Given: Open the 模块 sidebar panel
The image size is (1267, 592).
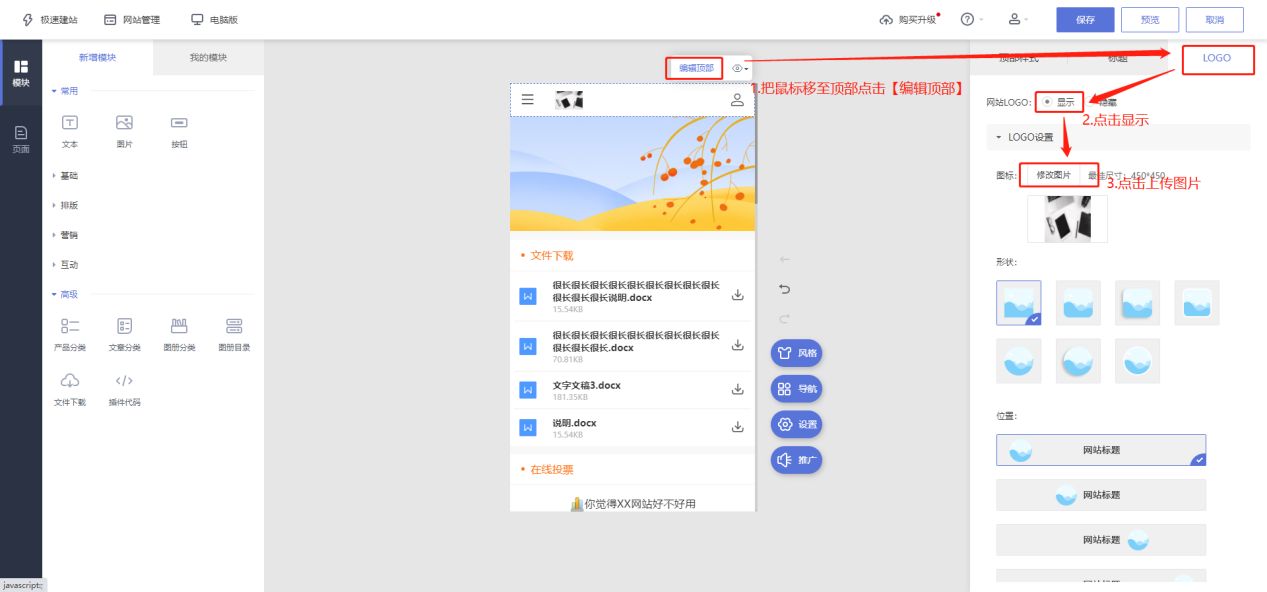Looking at the screenshot, I should click(20, 73).
